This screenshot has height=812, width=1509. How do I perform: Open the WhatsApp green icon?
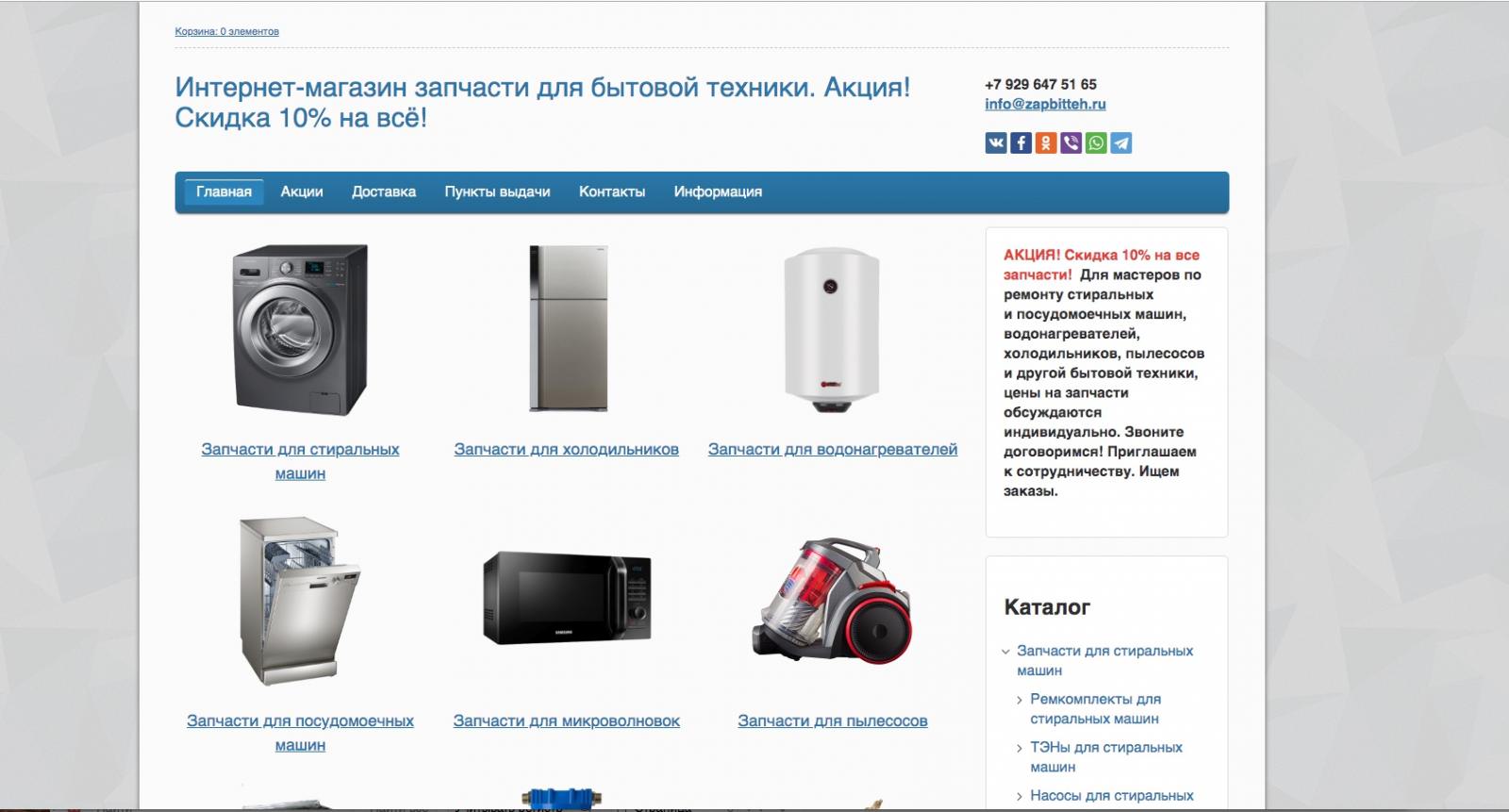click(x=1096, y=143)
